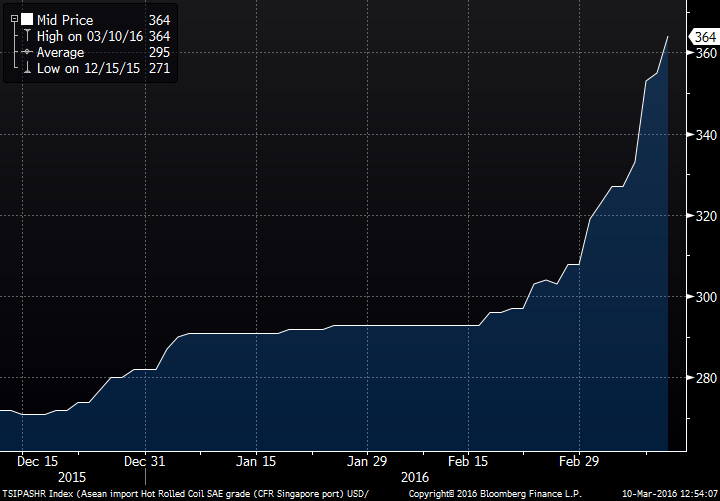Click the Dec 31 date on time axis
This screenshot has width=720, height=501.
(146, 462)
